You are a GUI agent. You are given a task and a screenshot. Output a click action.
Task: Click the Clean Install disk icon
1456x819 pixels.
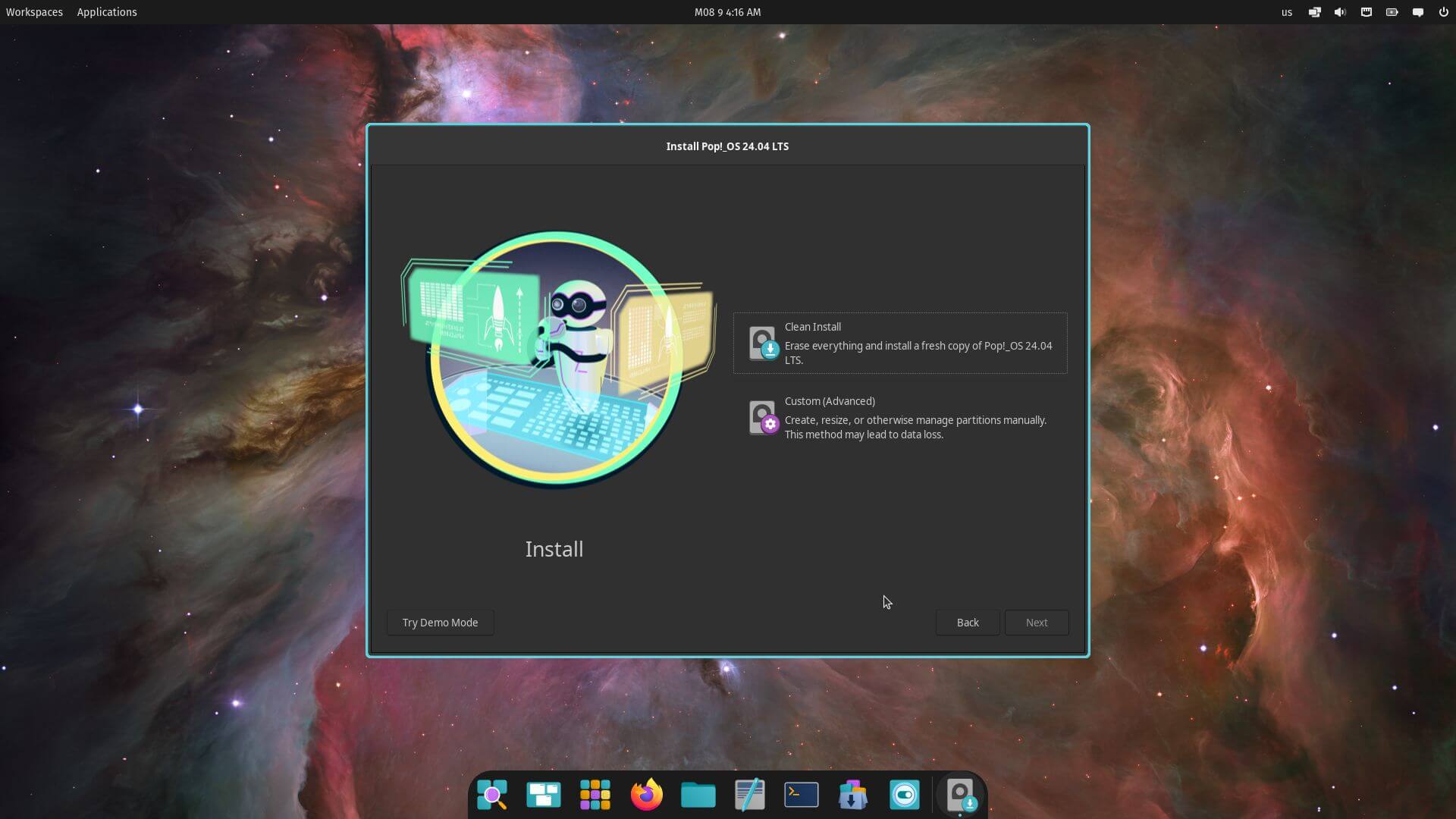763,344
